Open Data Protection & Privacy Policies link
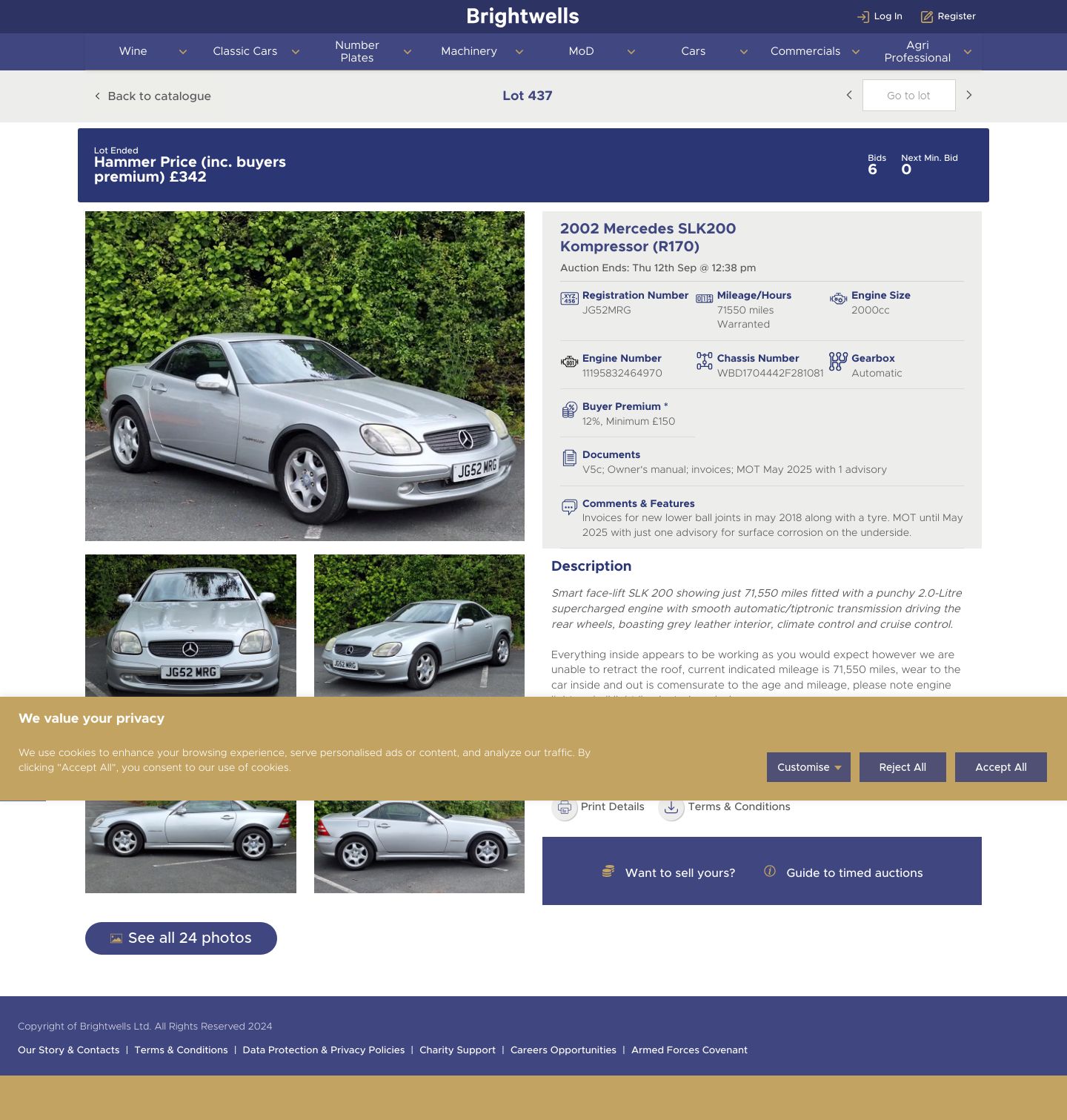Image resolution: width=1067 pixels, height=1120 pixels. click(x=324, y=1050)
